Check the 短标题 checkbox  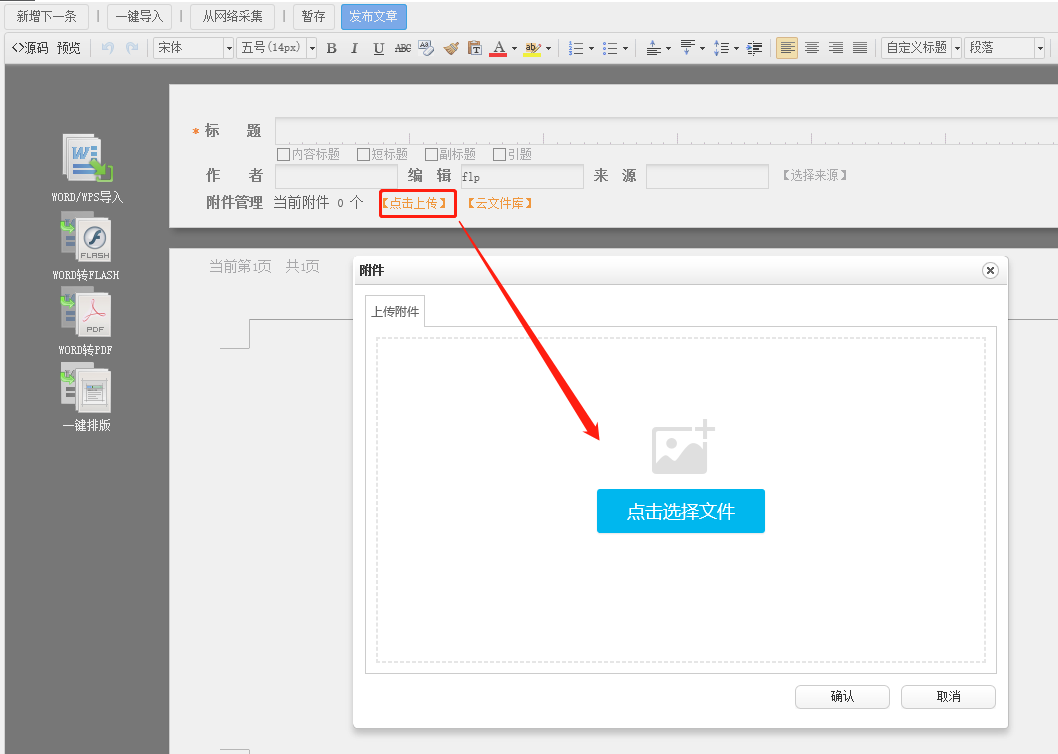pyautogui.click(x=363, y=154)
